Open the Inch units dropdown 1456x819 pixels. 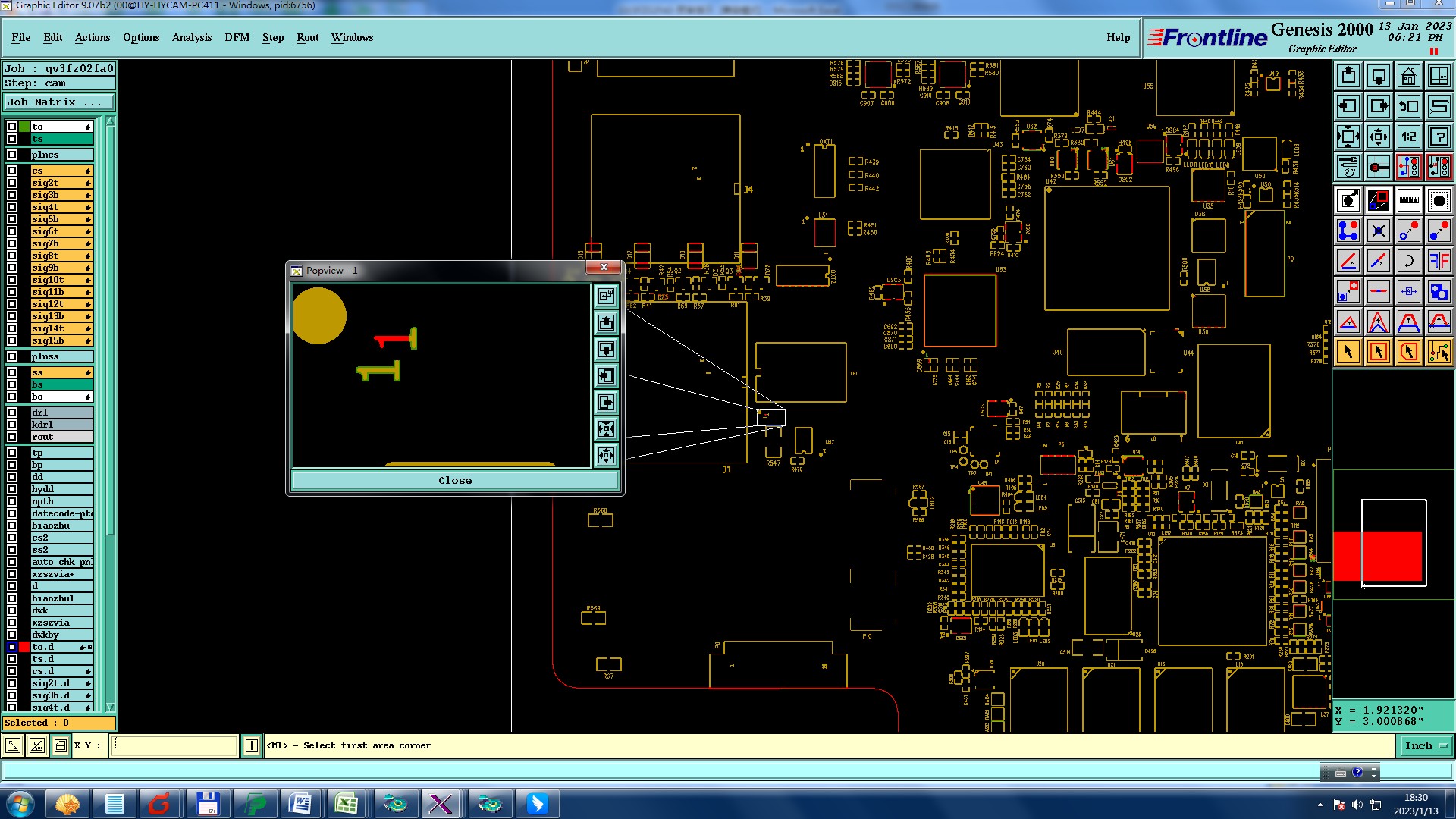click(1426, 746)
